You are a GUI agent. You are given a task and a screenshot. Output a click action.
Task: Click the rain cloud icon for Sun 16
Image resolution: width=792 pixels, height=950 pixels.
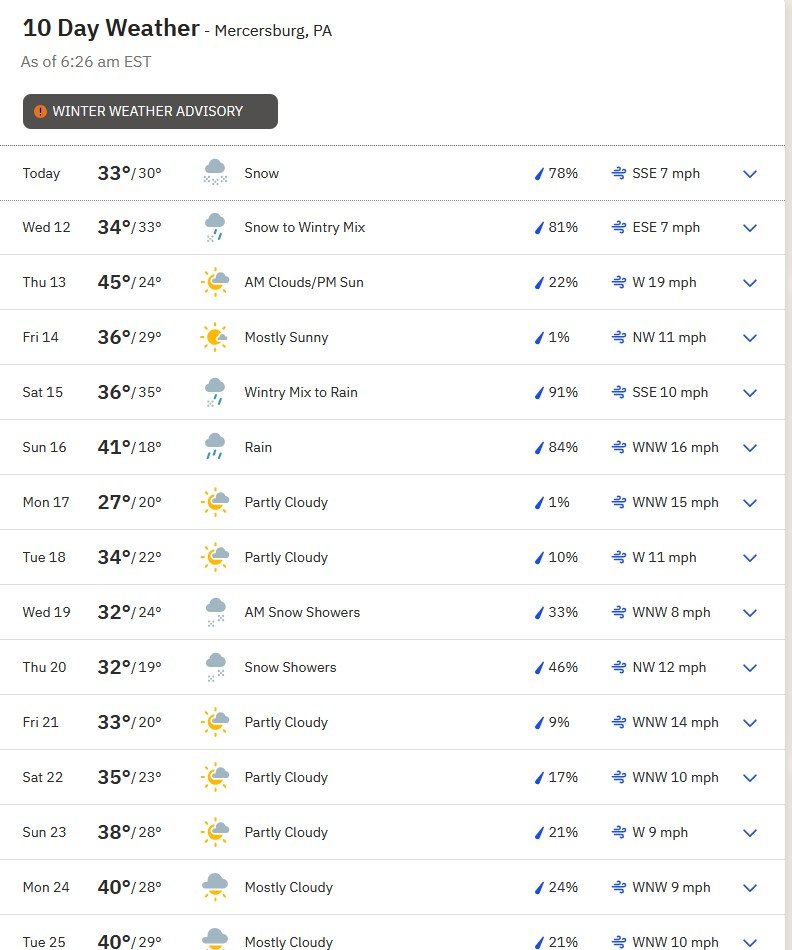tap(215, 447)
